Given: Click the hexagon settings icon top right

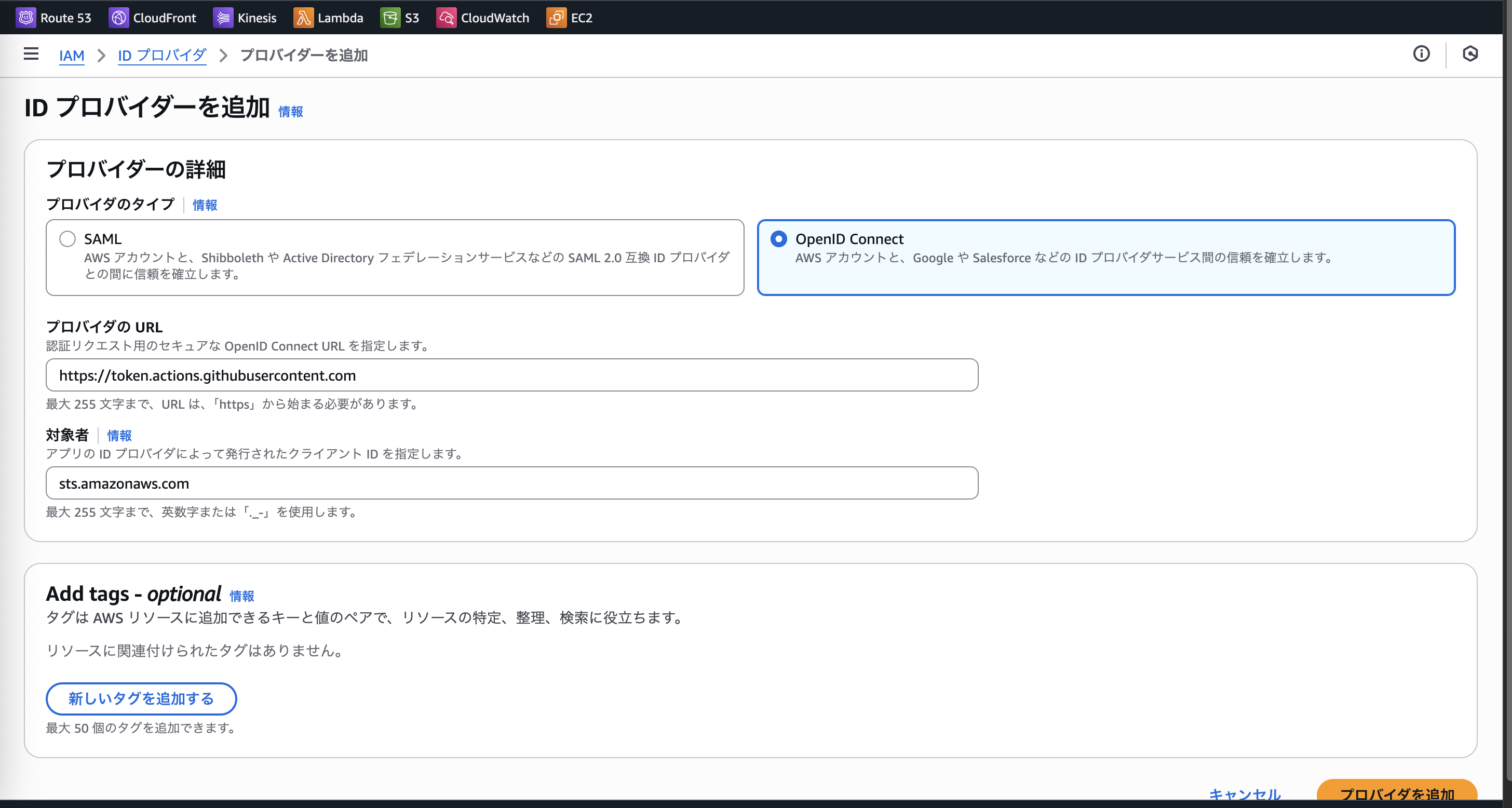Looking at the screenshot, I should (1470, 54).
